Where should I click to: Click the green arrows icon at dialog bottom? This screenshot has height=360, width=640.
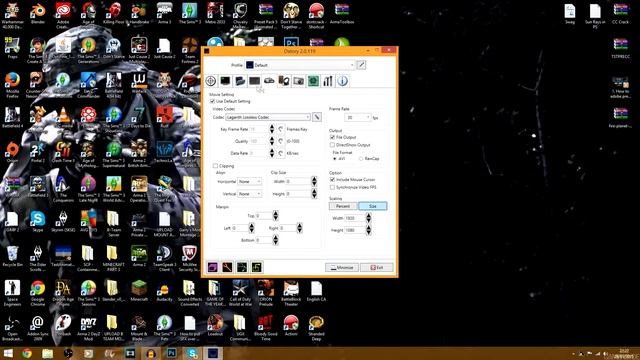pos(242,267)
